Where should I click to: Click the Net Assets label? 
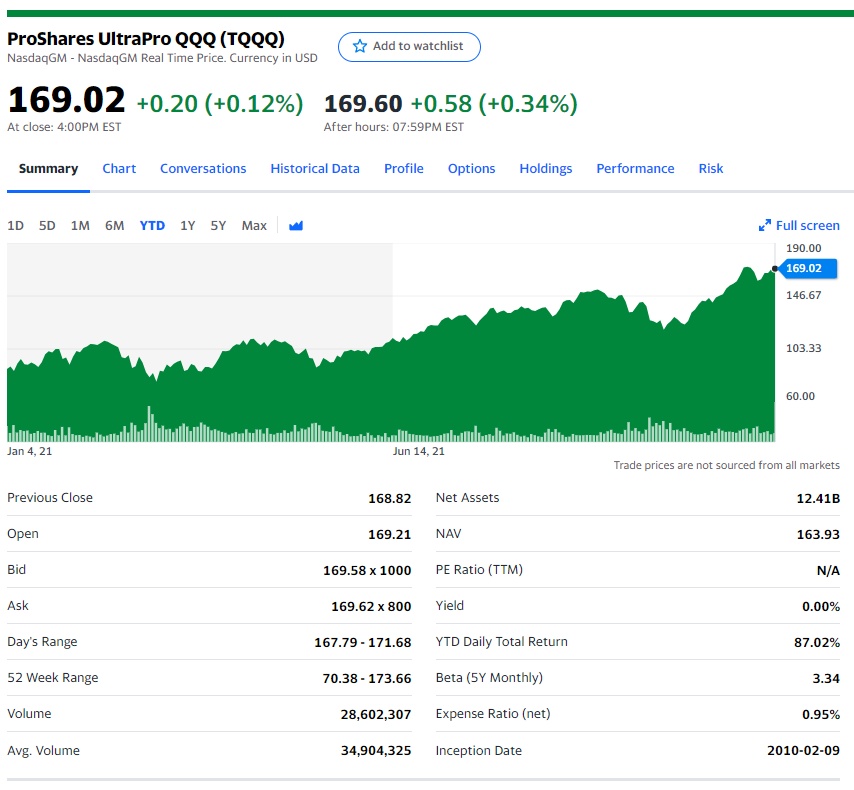467,497
